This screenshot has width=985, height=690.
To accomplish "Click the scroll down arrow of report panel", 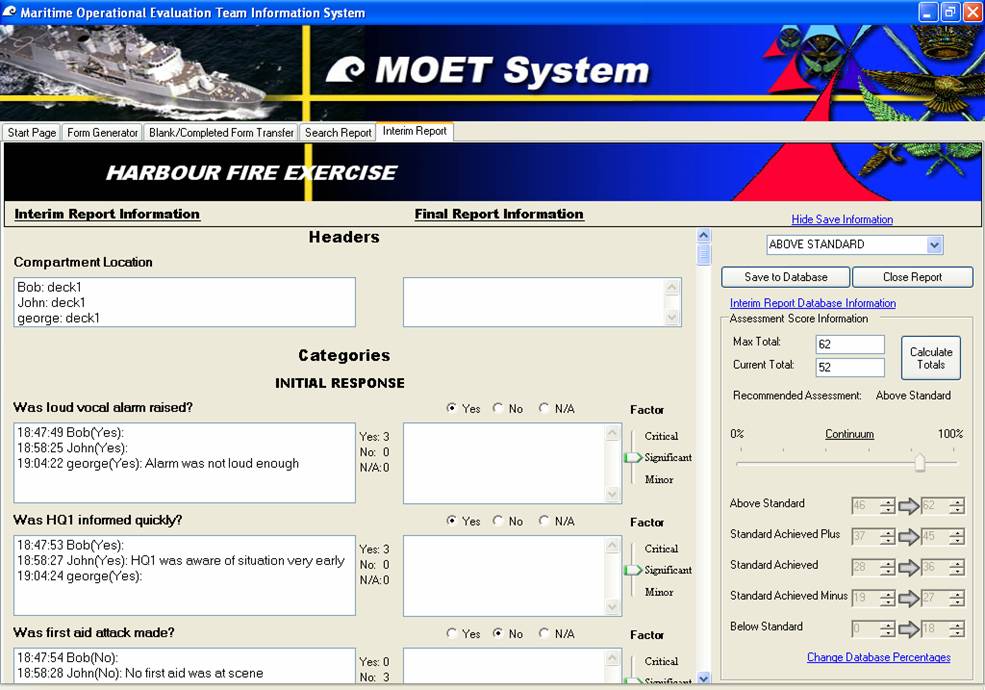I will click(x=703, y=679).
